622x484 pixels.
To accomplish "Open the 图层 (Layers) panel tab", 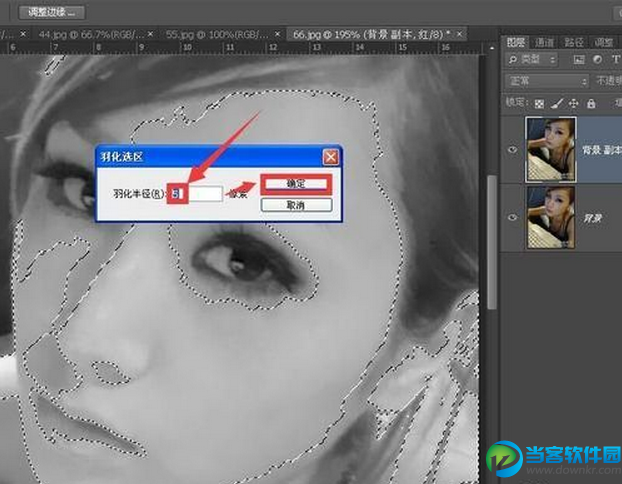I will 516,42.
